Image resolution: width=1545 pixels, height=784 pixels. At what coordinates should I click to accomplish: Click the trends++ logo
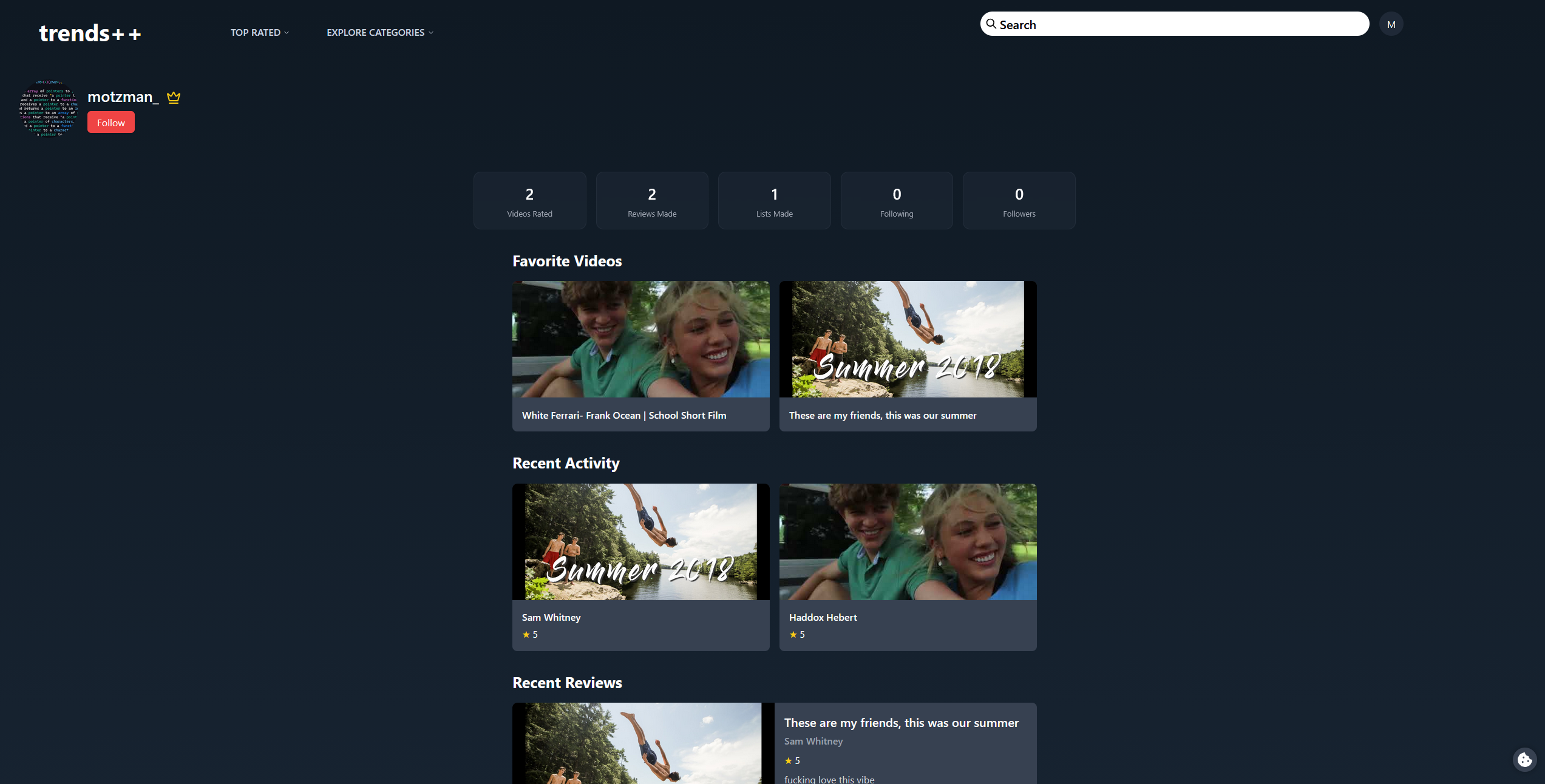[x=90, y=33]
